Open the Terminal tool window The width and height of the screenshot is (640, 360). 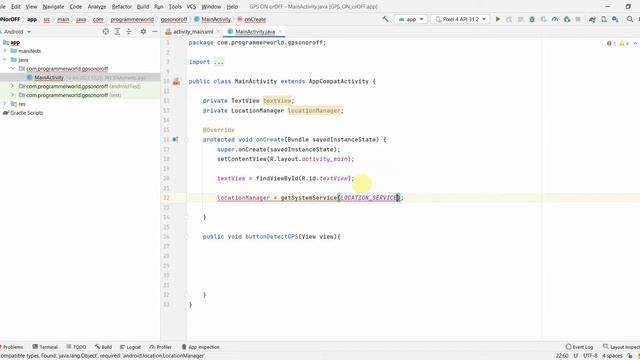point(45,347)
